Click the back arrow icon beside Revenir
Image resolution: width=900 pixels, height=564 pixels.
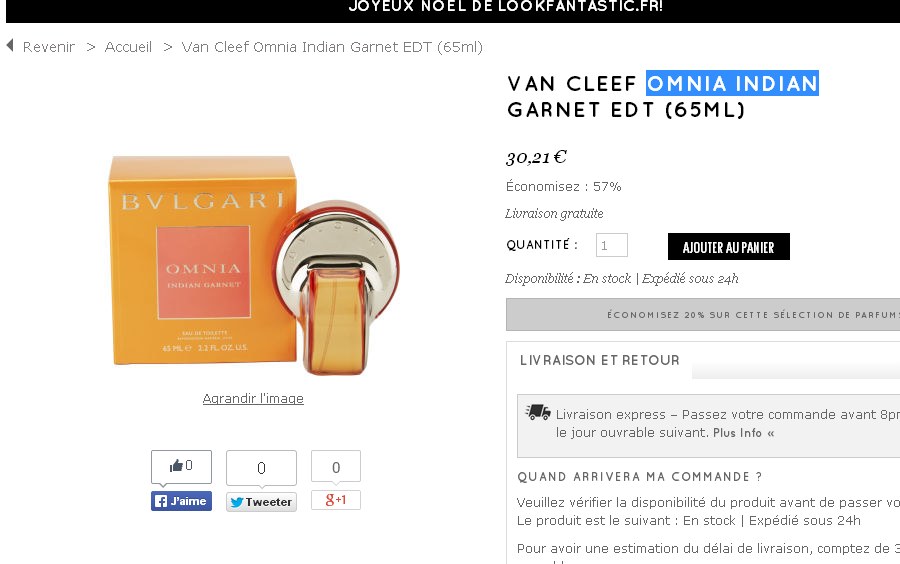click(x=10, y=45)
